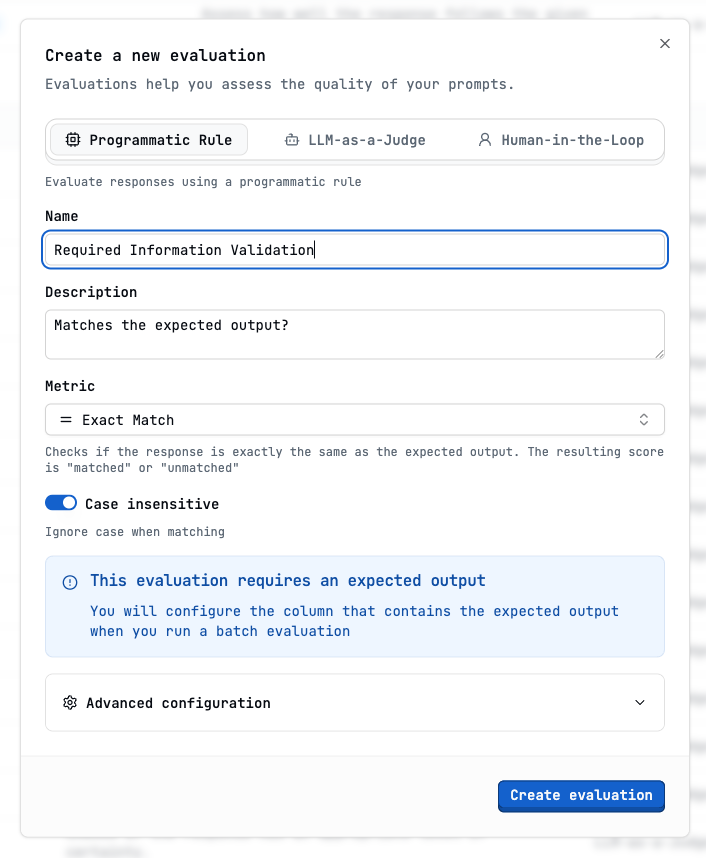Viewport: 706px width, 858px height.
Task: Click the chevron on Advanced configuration
Action: [639, 703]
